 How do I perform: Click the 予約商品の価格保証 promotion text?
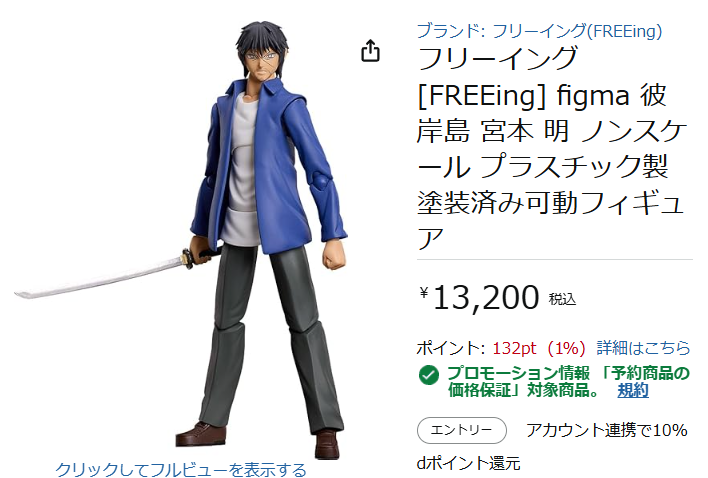pyautogui.click(x=568, y=381)
